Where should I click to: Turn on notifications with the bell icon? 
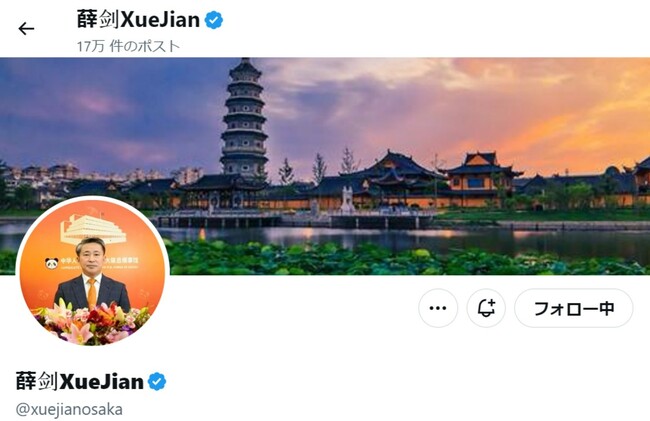click(x=486, y=308)
